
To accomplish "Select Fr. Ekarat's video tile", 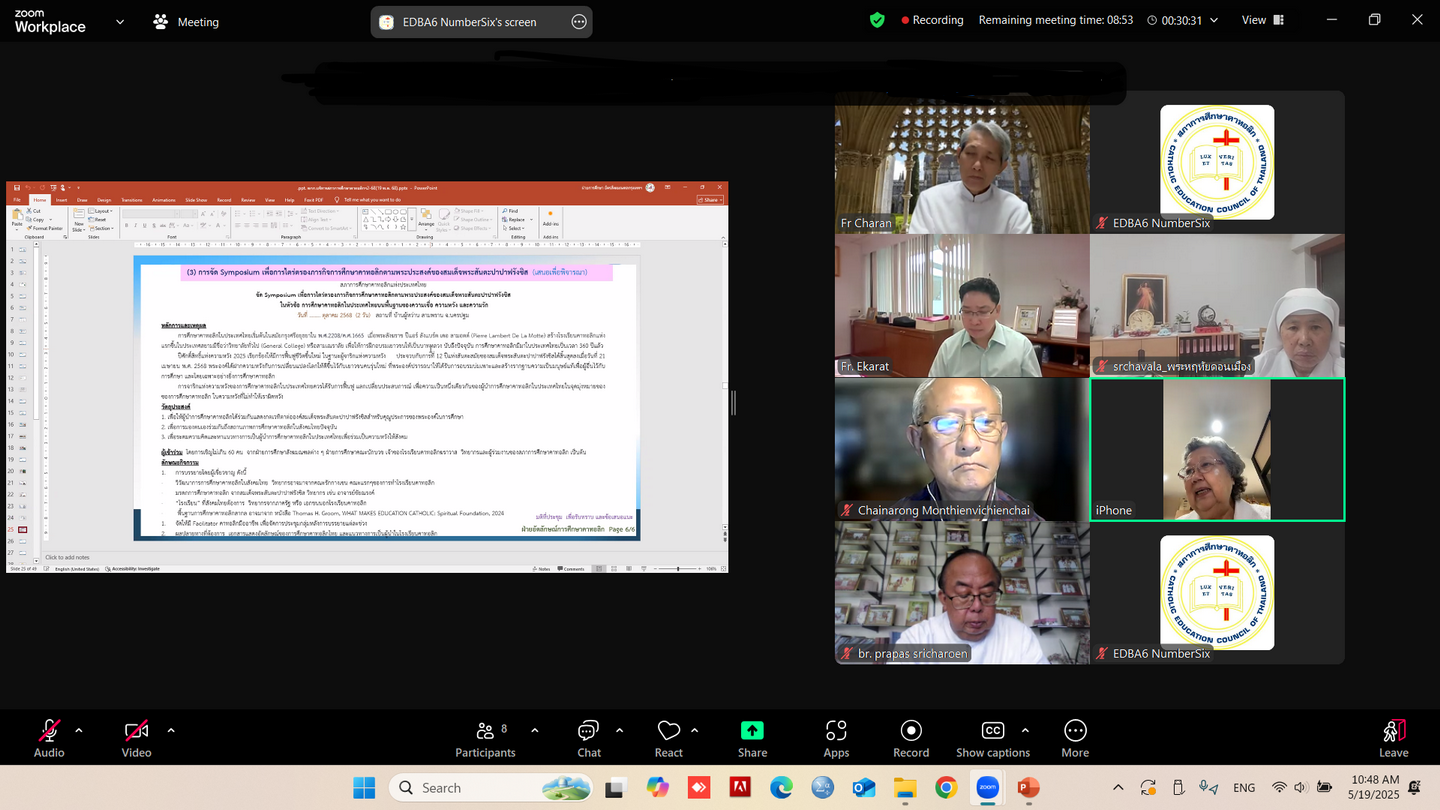I will pos(962,306).
